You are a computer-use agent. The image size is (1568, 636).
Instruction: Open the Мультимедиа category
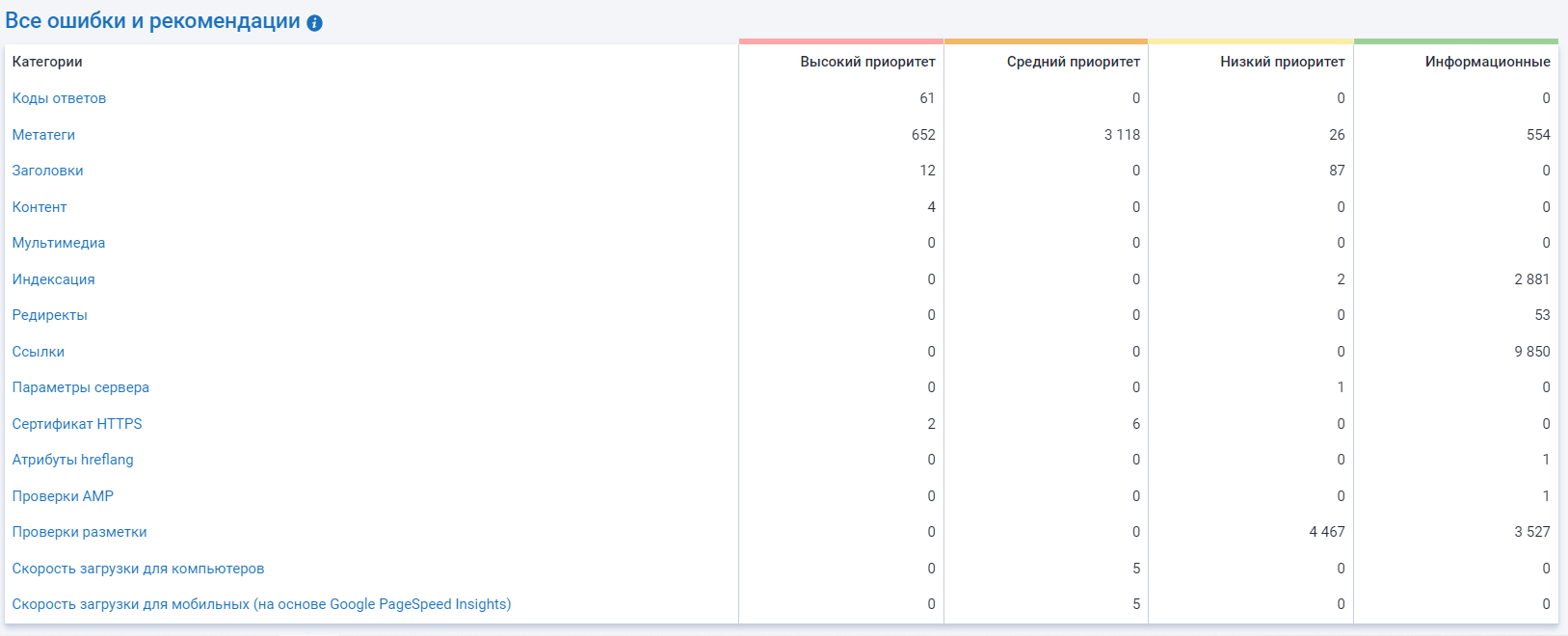59,243
